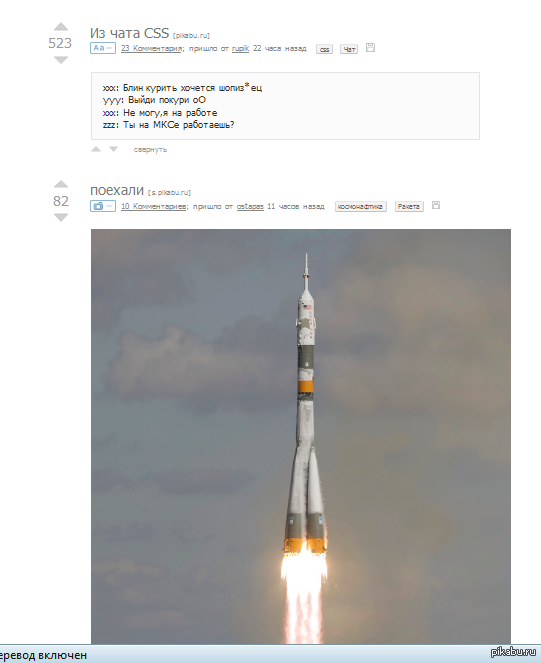Downvote the "поехали" post
The image size is (541, 663).
pyautogui.click(x=61, y=217)
